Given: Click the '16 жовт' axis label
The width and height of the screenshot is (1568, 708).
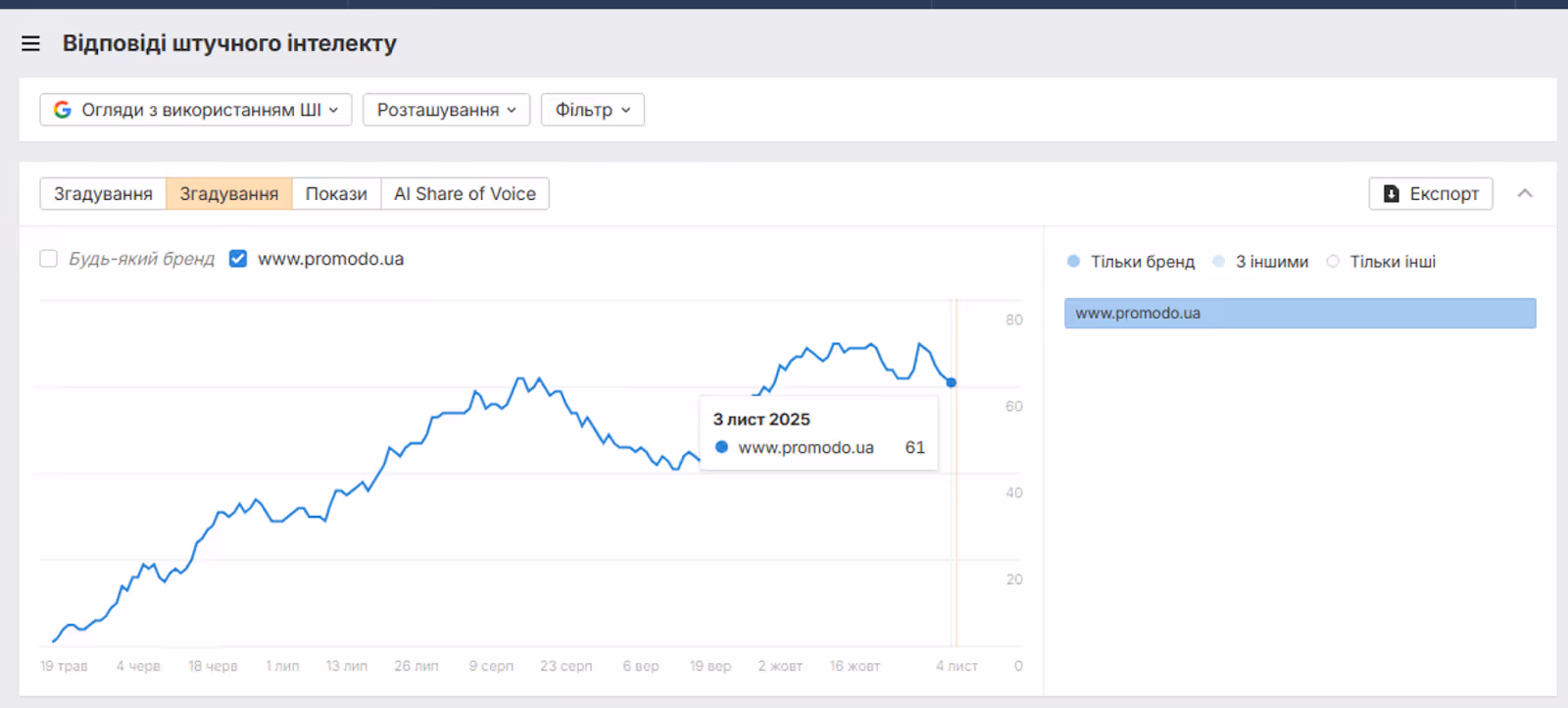Looking at the screenshot, I should (855, 666).
